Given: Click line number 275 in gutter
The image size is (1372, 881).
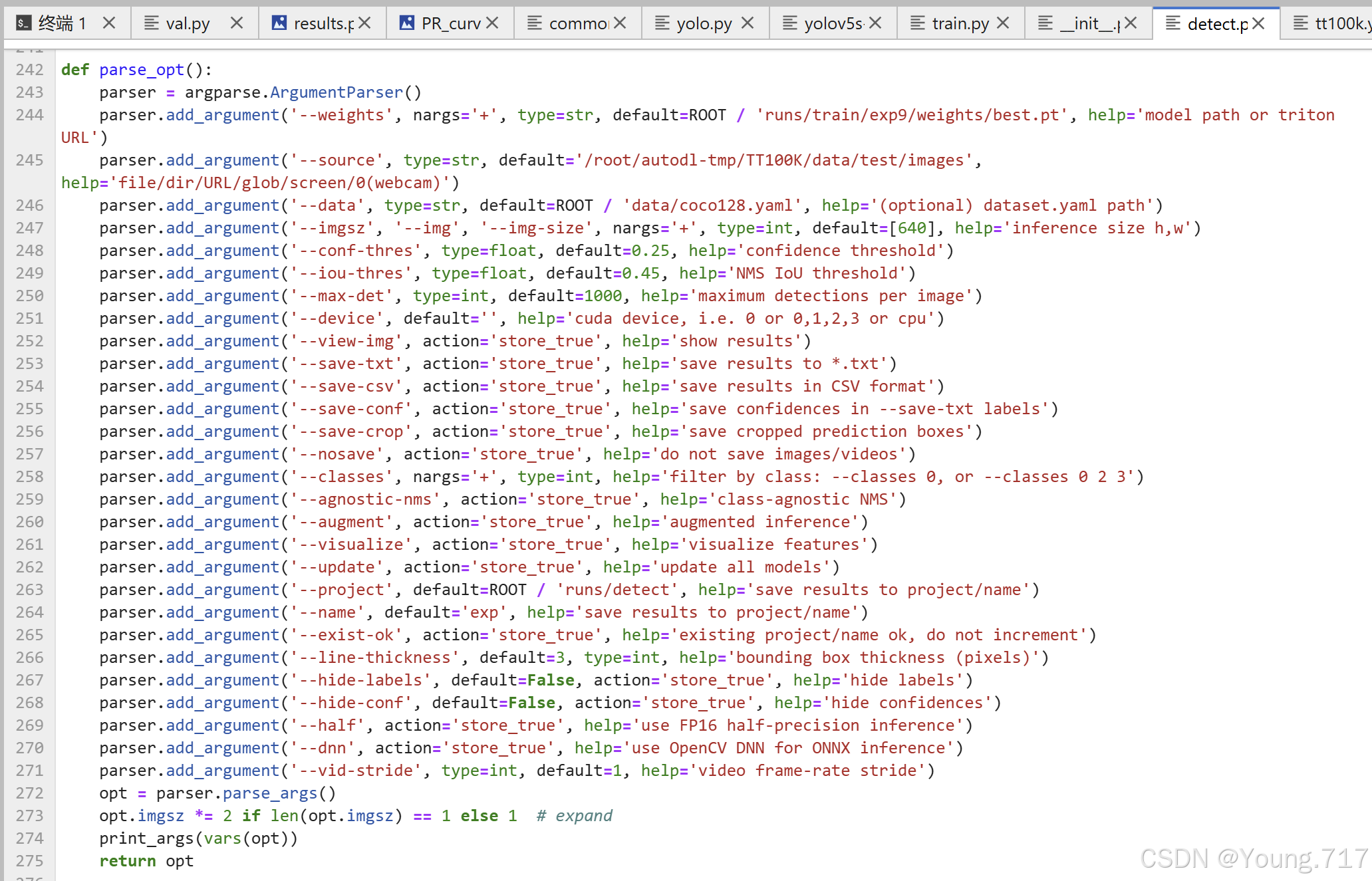Looking at the screenshot, I should (30, 861).
